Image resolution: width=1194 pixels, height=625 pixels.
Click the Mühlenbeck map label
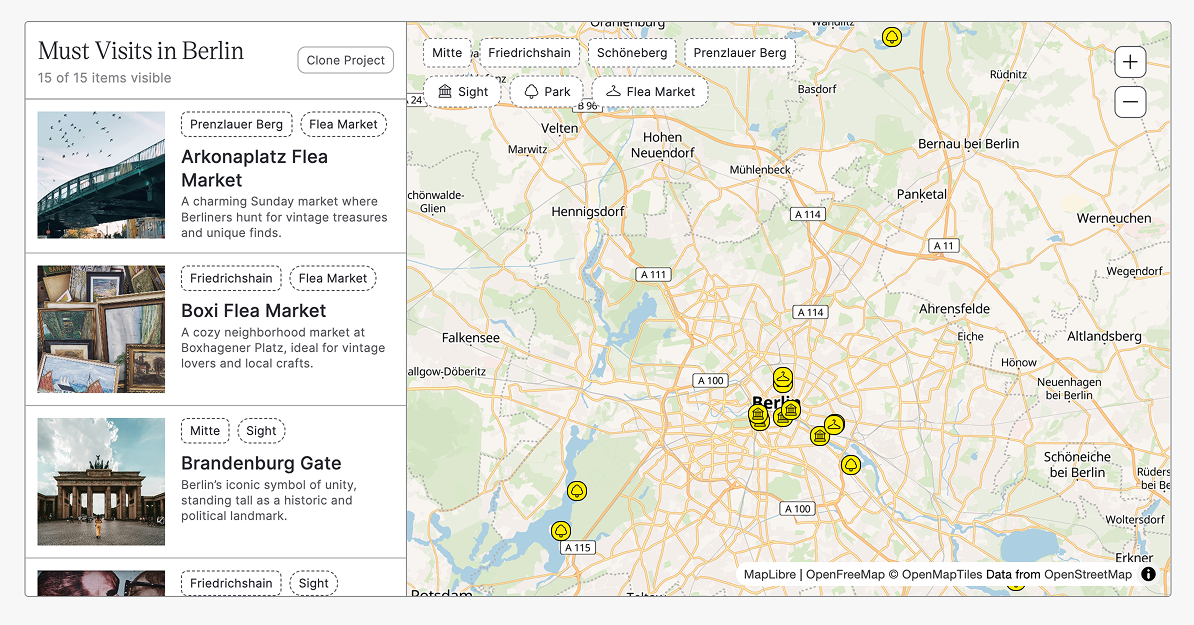pyautogui.click(x=760, y=170)
